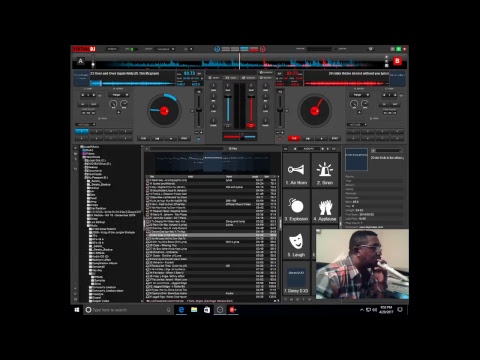The image size is (480, 360).
Task: Click the deck B pitch plus button
Action: 282,133
